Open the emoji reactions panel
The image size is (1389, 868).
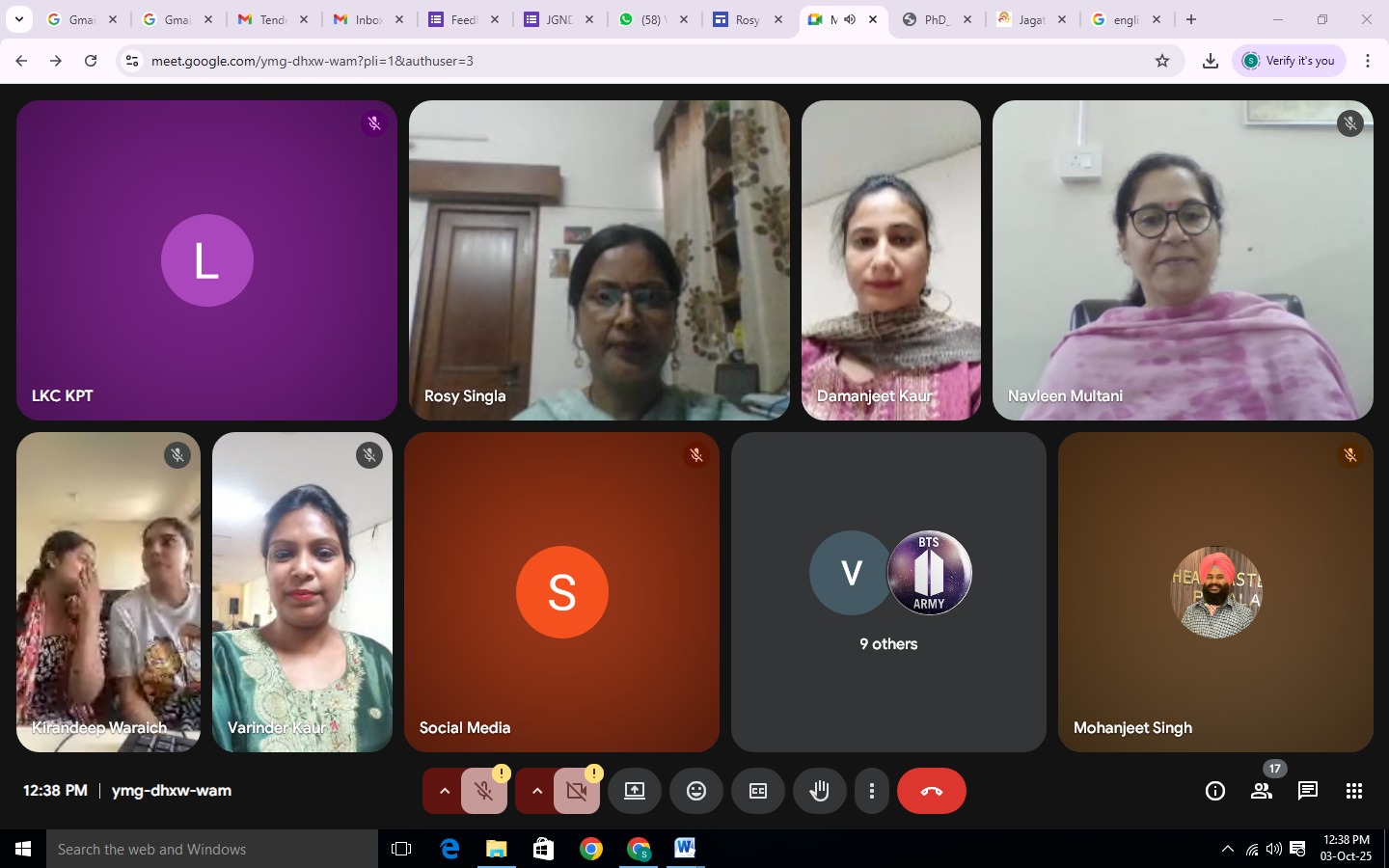click(x=696, y=791)
